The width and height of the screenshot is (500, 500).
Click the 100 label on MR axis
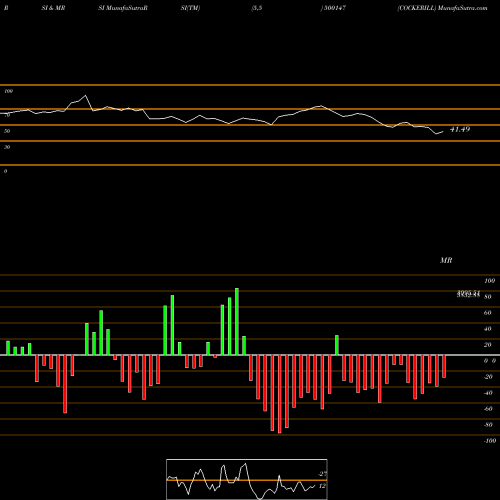point(489,281)
